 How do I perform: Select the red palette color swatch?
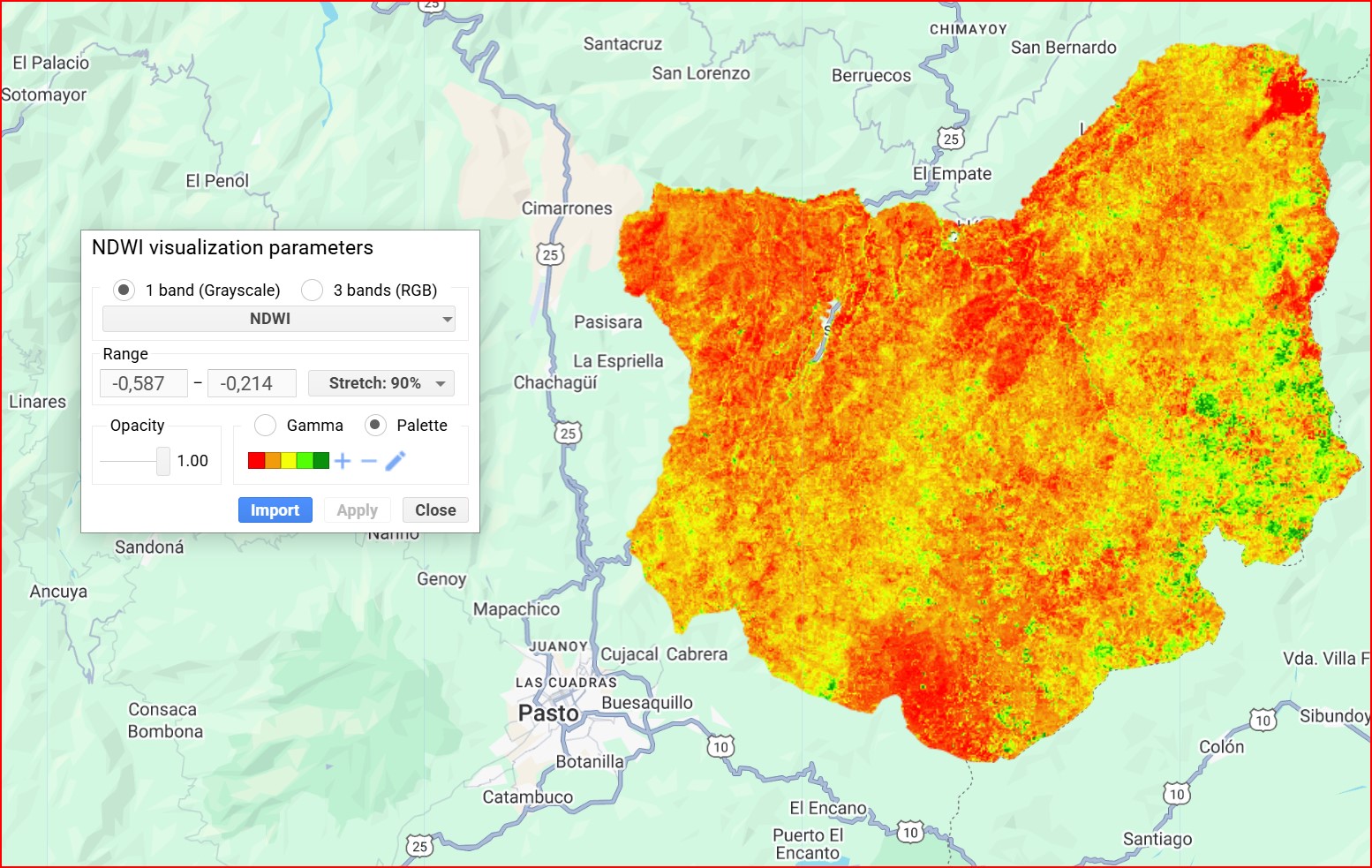256,461
